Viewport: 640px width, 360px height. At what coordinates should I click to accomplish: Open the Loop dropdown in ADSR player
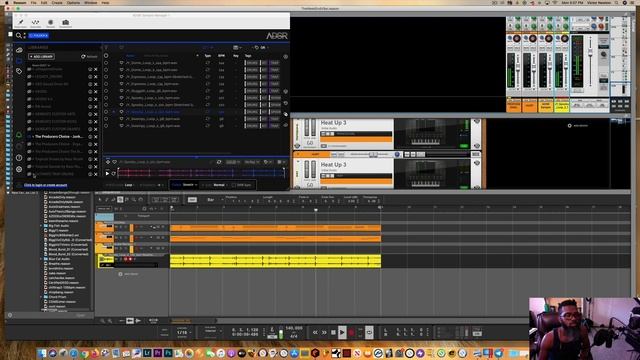(130, 185)
